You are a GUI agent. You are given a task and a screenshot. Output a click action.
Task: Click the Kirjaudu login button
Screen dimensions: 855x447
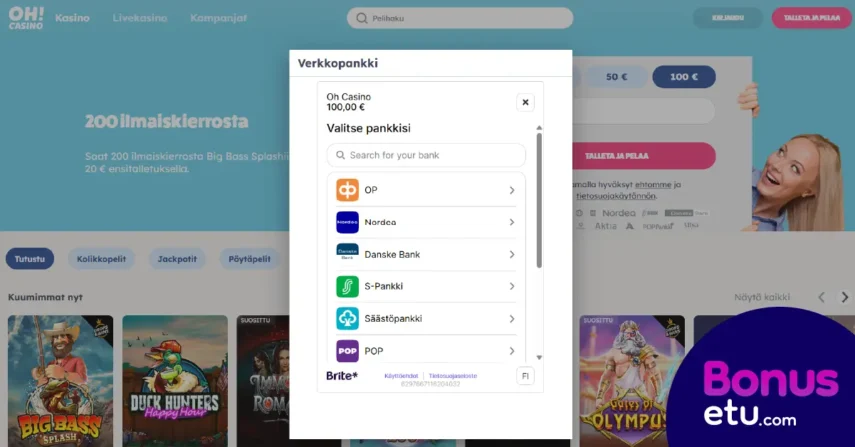click(727, 18)
